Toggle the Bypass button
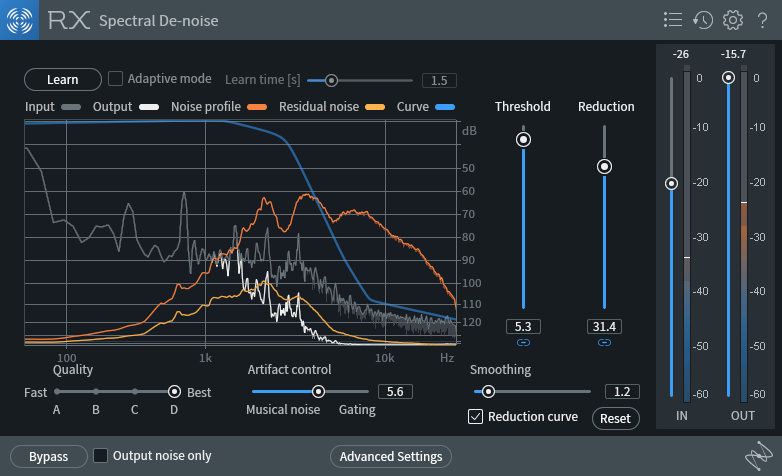Screen dimensions: 782x476 [x=48, y=457]
